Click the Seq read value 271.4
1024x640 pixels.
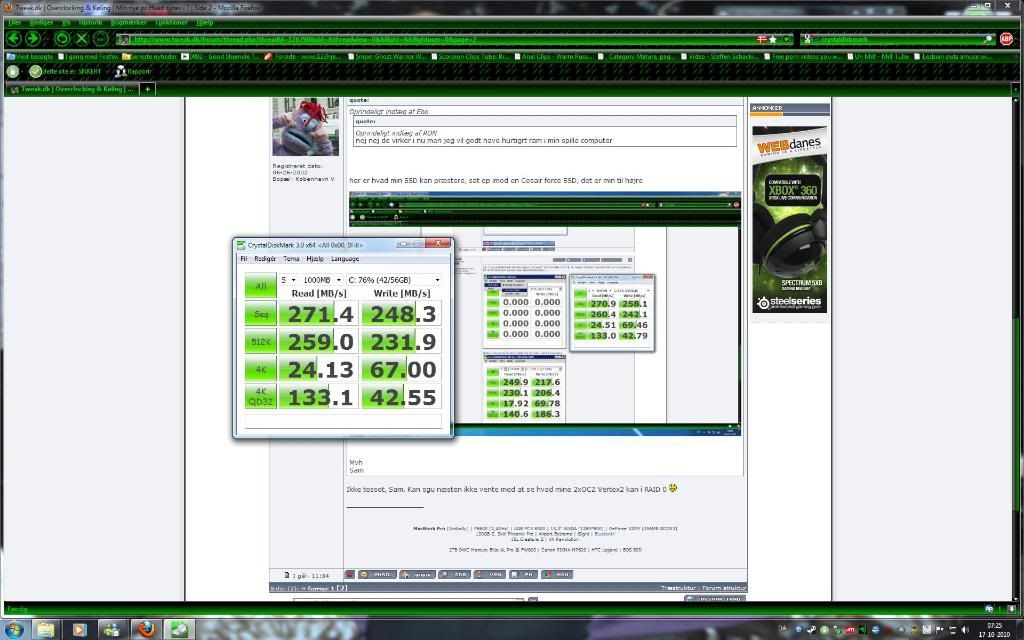coord(320,314)
